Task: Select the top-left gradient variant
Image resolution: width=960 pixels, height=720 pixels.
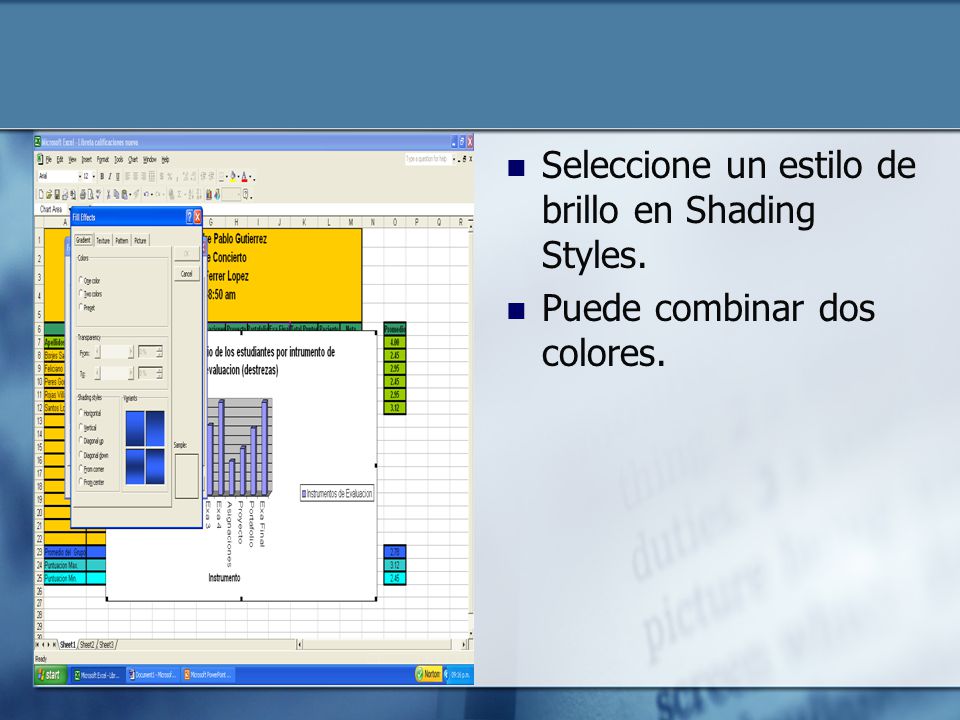Action: [135, 428]
